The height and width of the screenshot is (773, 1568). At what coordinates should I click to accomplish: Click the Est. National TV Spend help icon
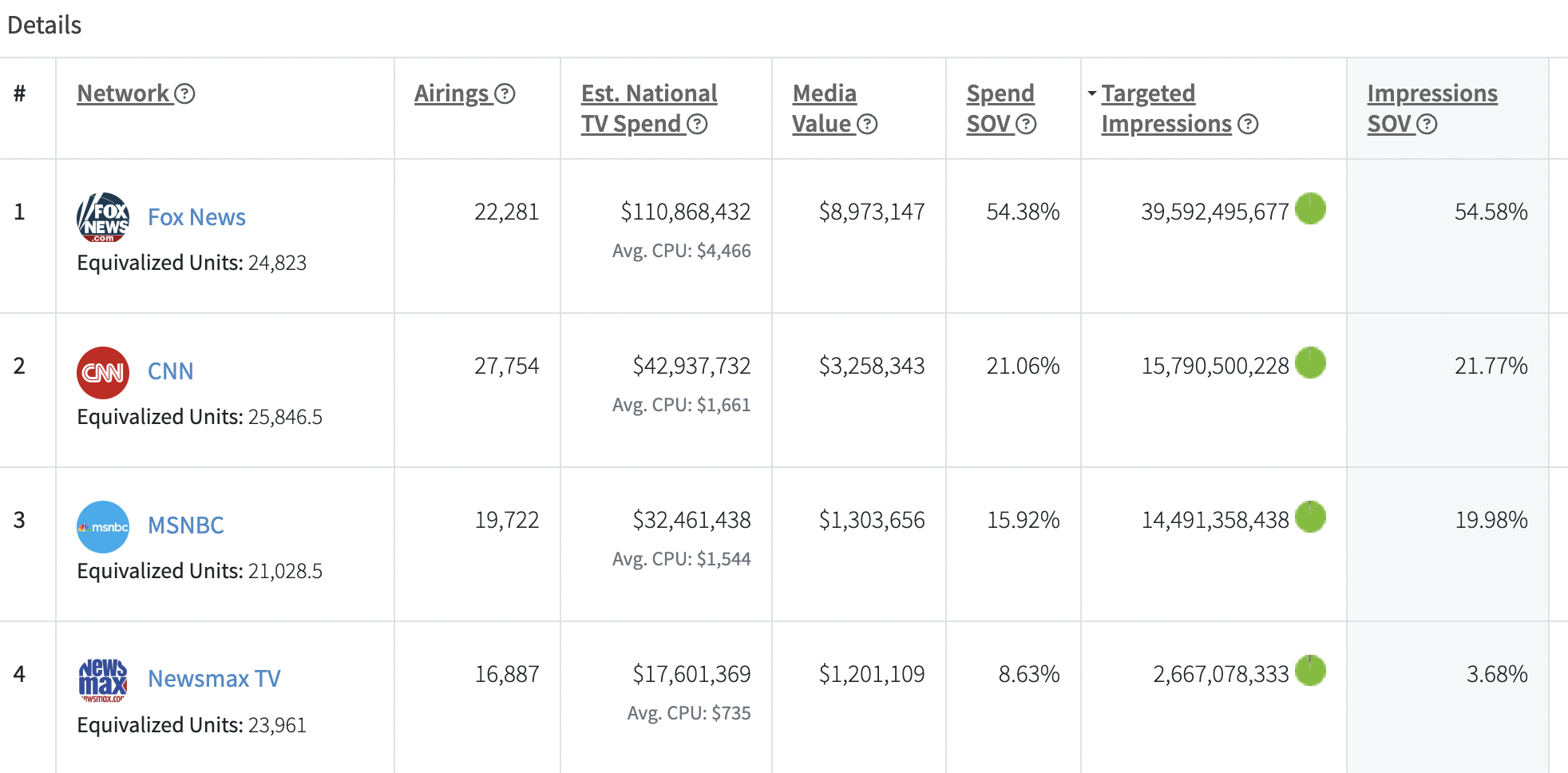coord(697,125)
